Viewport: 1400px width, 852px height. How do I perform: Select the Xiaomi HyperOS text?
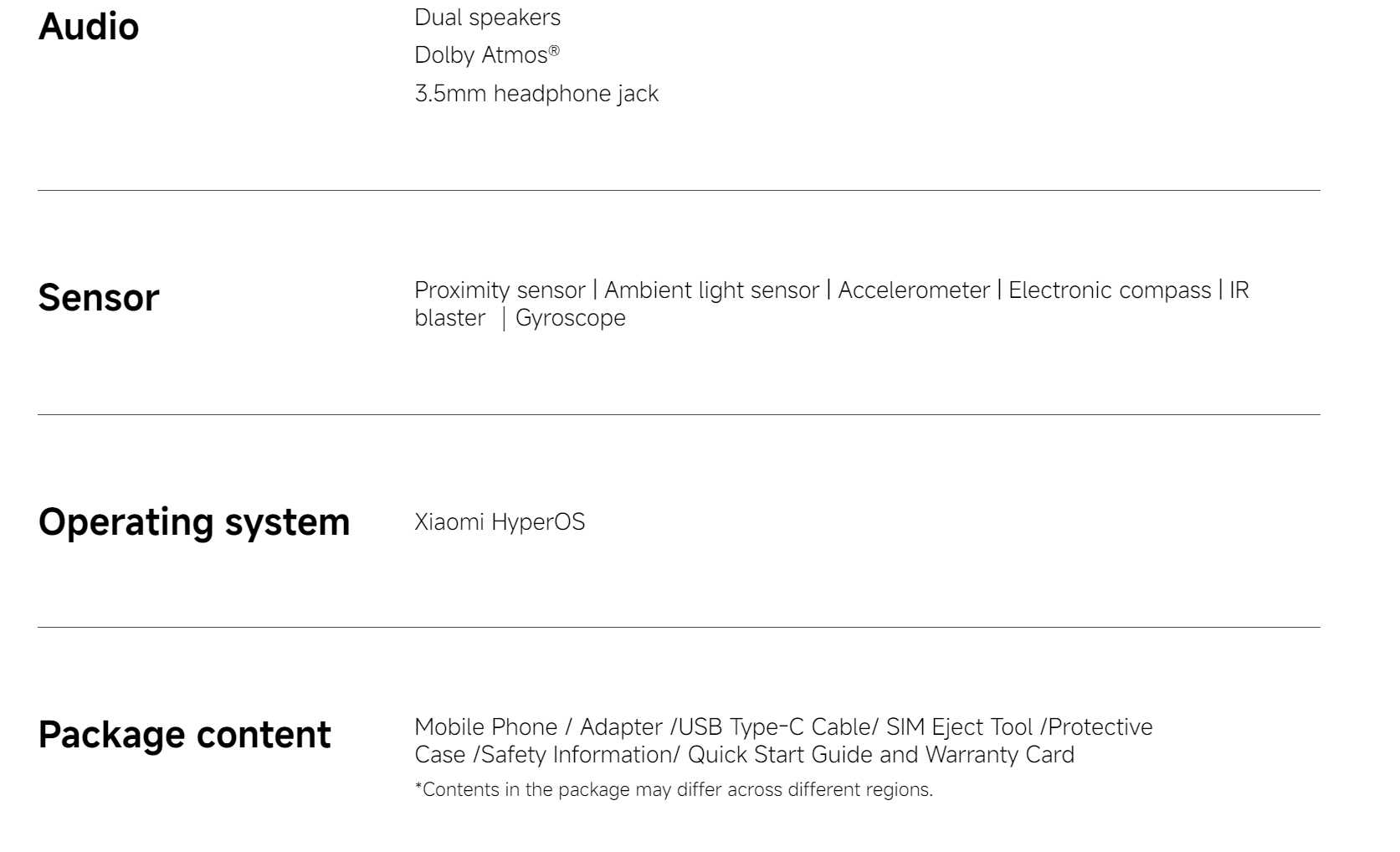pyautogui.click(x=500, y=522)
